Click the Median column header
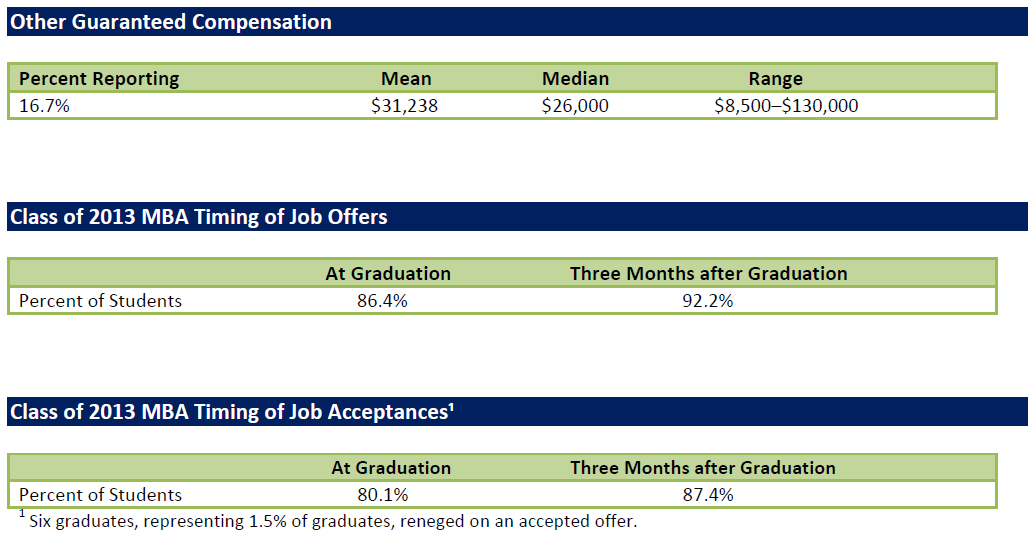The width and height of the screenshot is (1036, 547). coord(575,79)
